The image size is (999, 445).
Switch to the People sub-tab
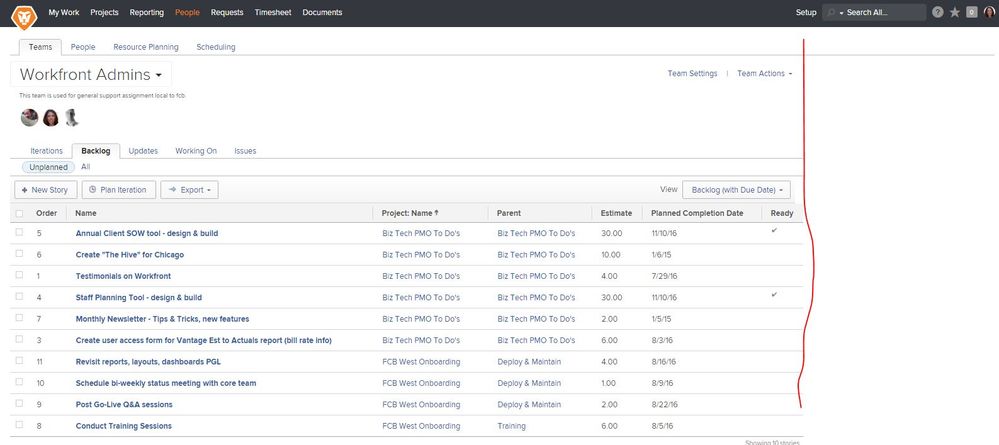click(x=83, y=47)
